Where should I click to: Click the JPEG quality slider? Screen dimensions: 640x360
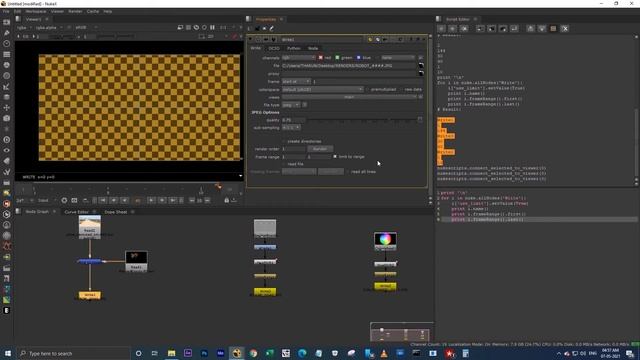(361, 120)
